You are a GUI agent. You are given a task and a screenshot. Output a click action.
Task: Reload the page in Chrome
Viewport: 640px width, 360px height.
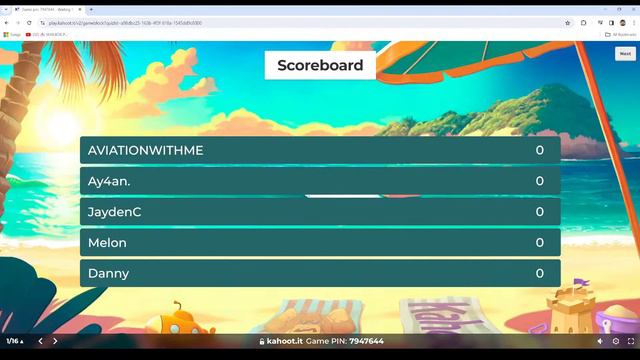point(29,23)
